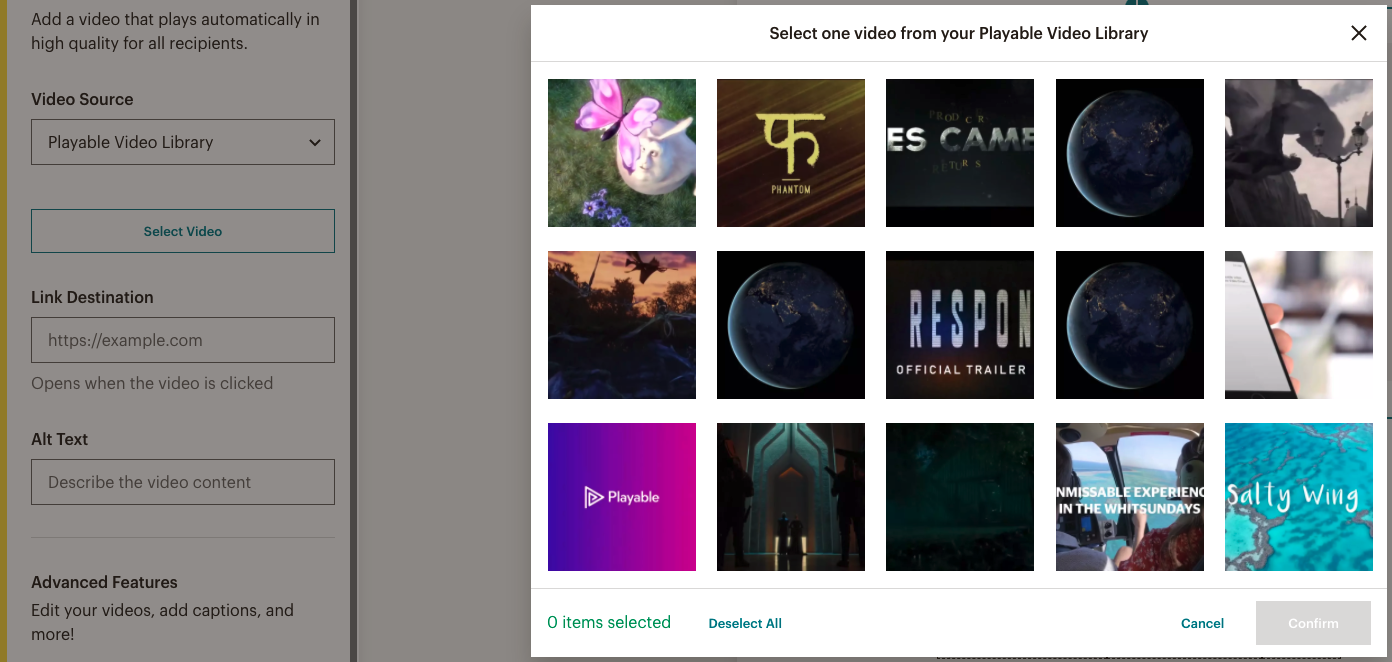
Task: Pick the Earth video in the top row
Action: (1130, 153)
